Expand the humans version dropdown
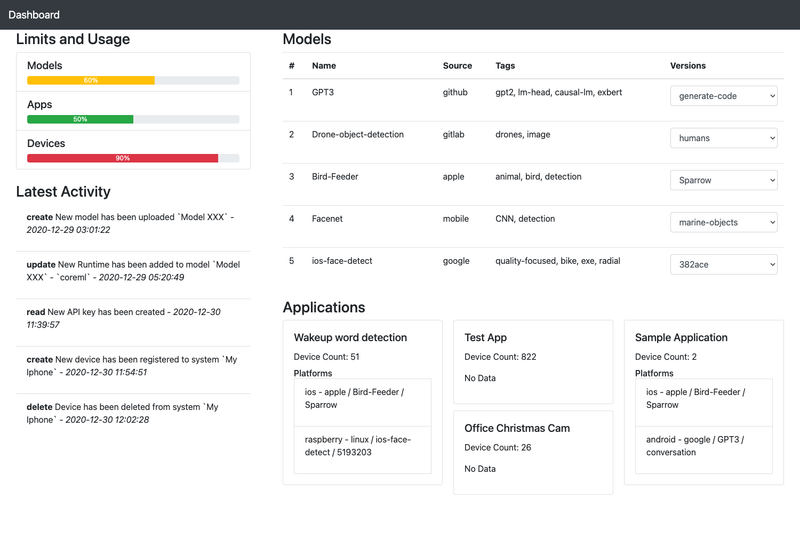This screenshot has width=800, height=533. click(723, 138)
